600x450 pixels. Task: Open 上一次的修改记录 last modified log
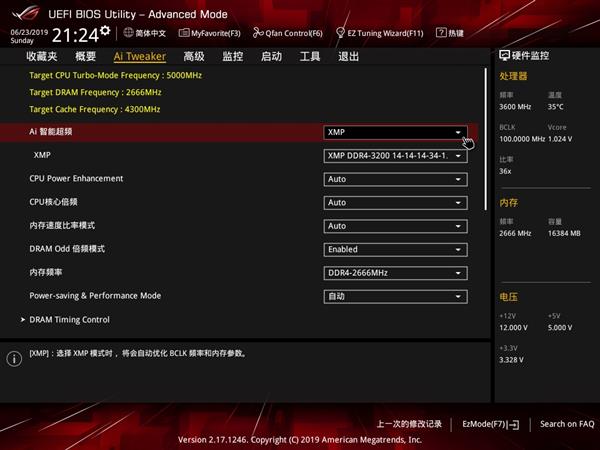tap(409, 424)
